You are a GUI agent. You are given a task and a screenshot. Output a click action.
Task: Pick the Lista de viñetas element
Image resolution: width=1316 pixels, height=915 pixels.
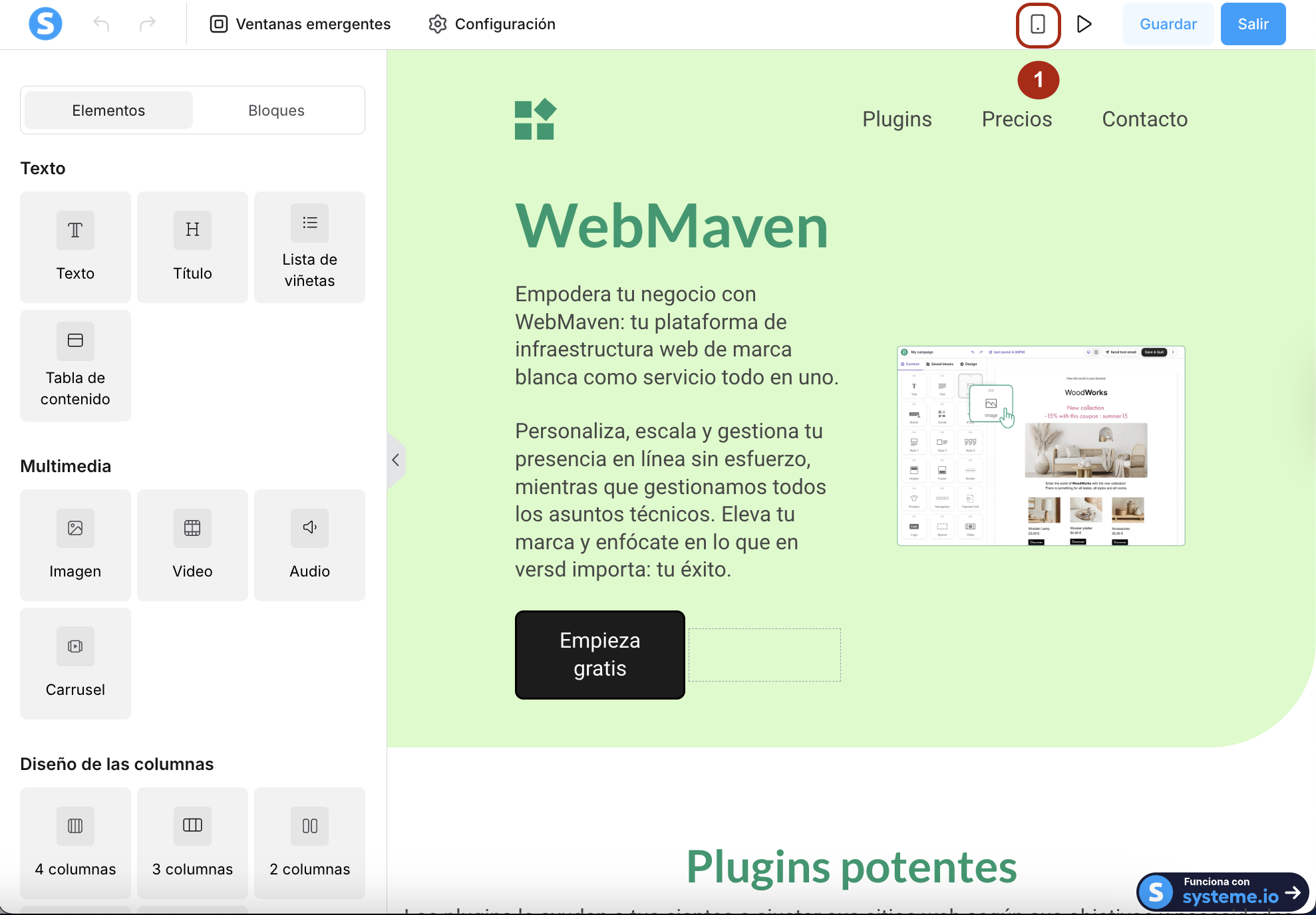(x=309, y=247)
